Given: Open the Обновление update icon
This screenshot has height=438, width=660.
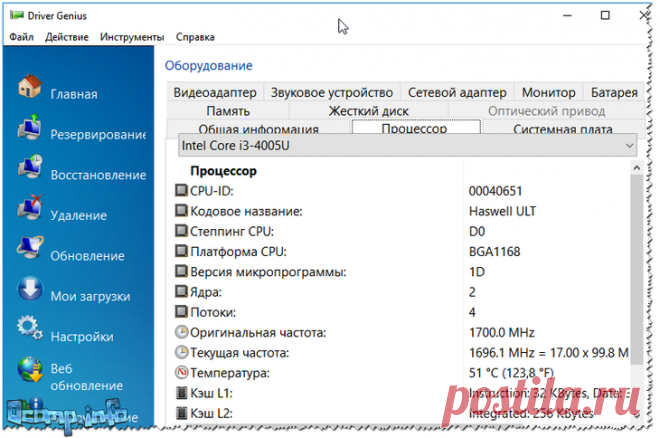Looking at the screenshot, I should point(28,252).
